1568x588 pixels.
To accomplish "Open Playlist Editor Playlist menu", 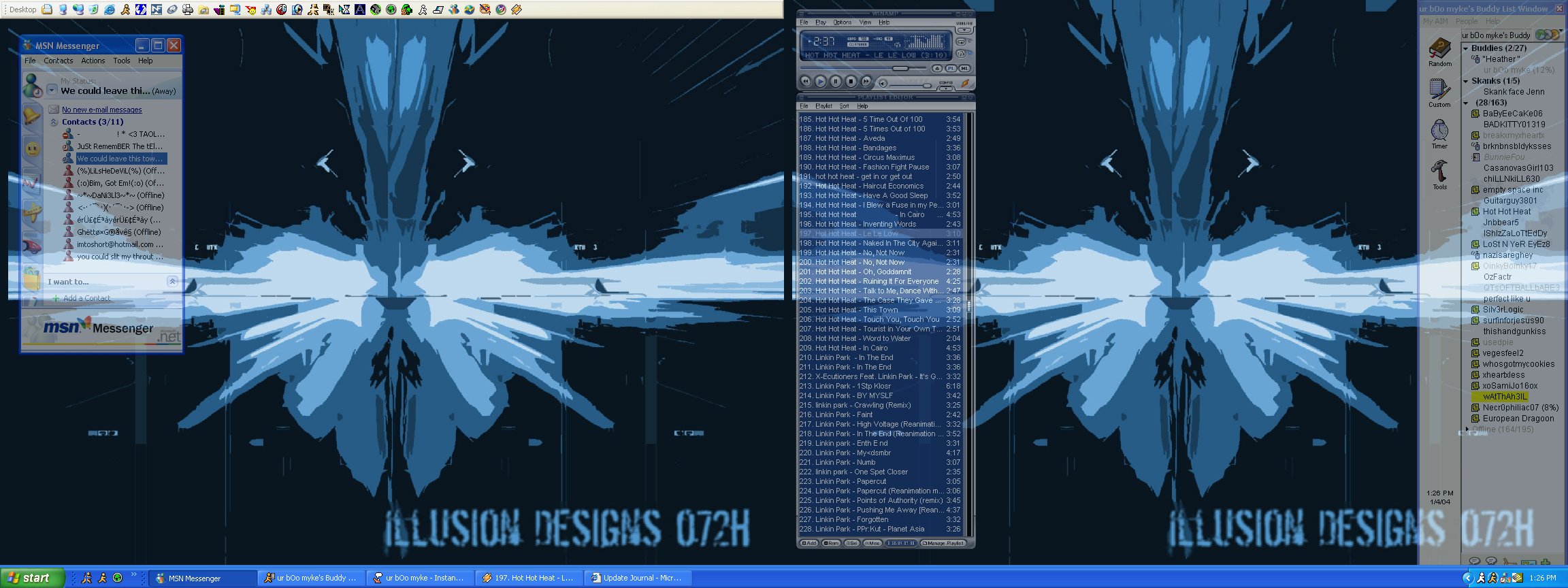I will click(x=823, y=106).
